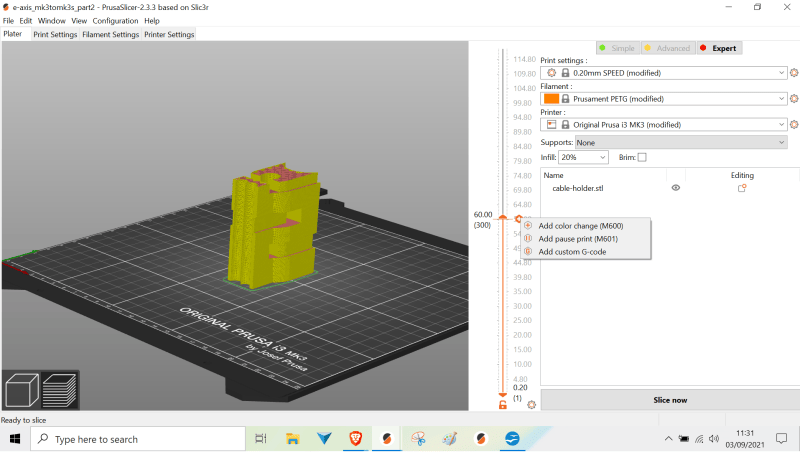
Task: Open Supports dropdown showing None
Action: click(681, 142)
